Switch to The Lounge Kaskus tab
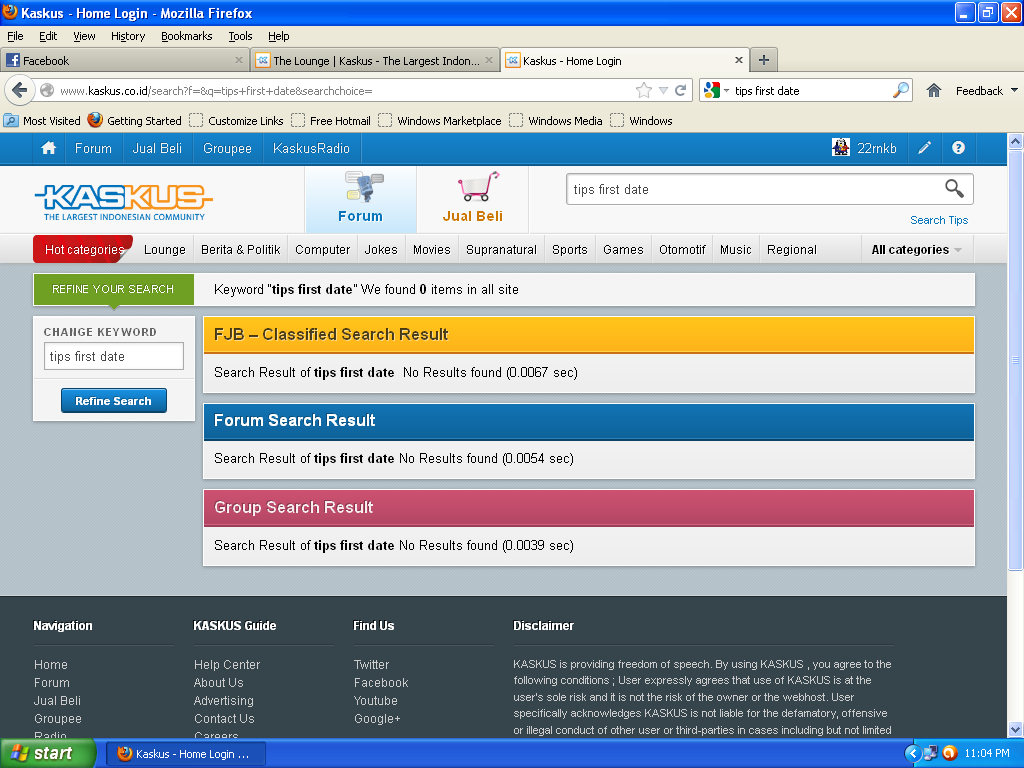This screenshot has width=1024, height=768. pos(375,60)
